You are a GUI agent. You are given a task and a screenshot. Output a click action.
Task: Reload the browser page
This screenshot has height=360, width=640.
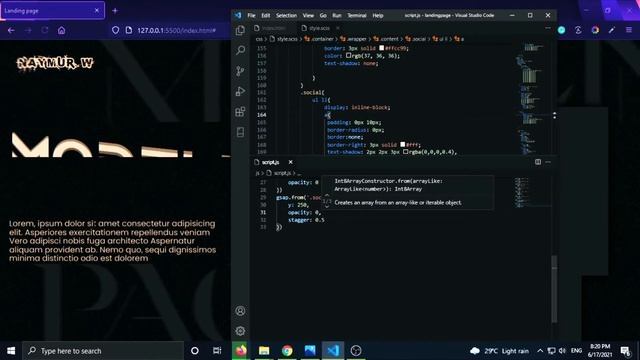pyautogui.click(x=44, y=30)
